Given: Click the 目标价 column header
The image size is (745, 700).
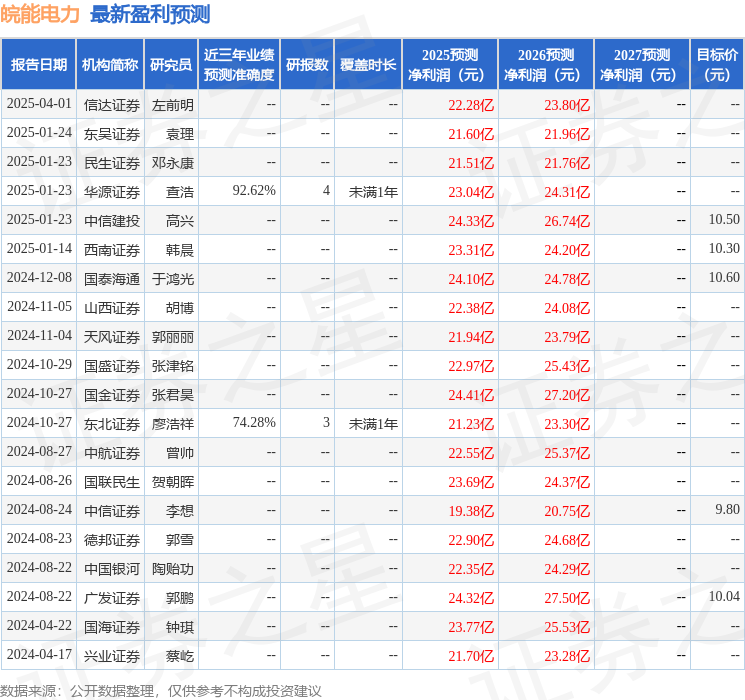Looking at the screenshot, I should click(x=717, y=65).
